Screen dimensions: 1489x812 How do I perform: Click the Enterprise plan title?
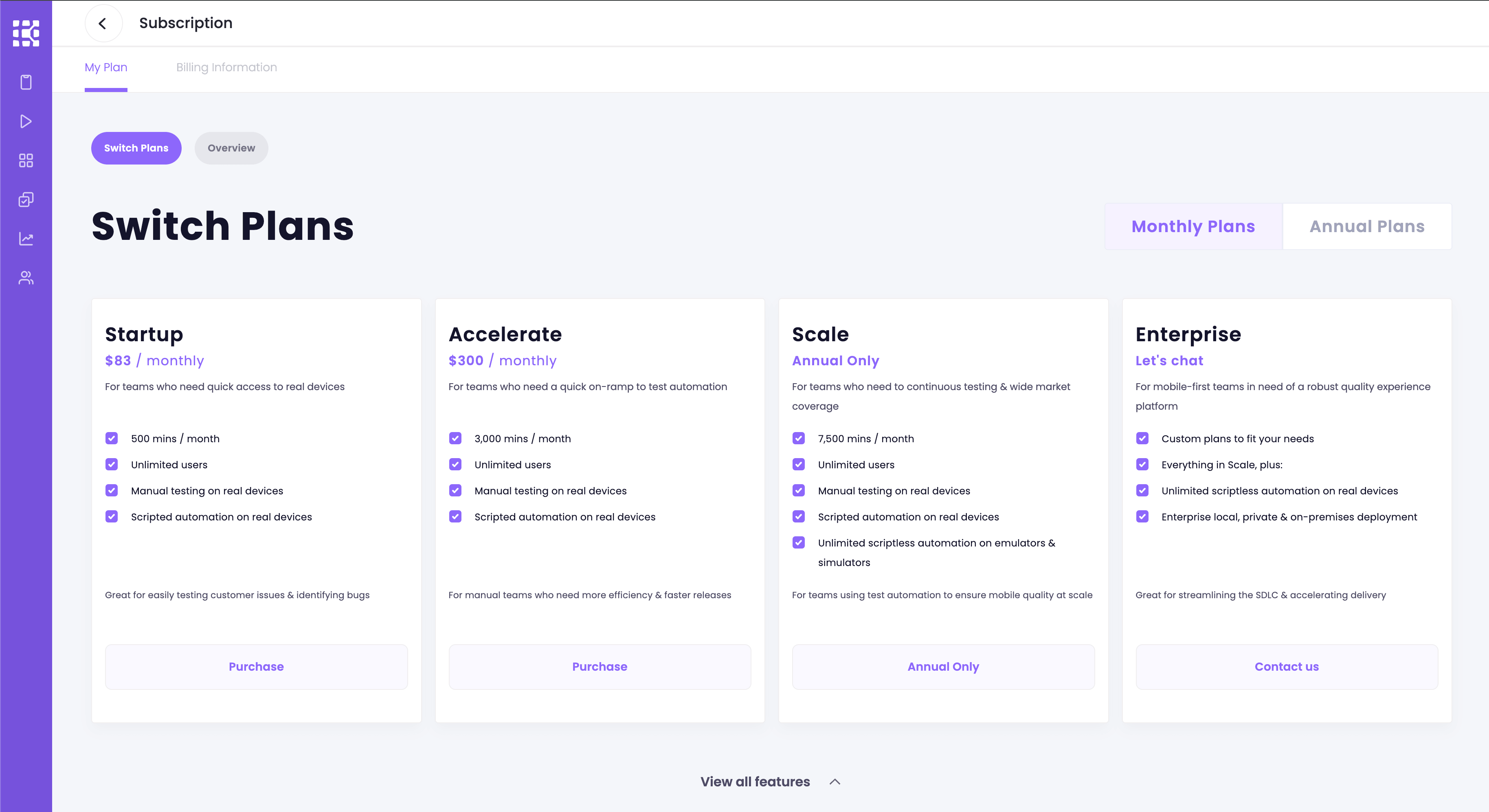(1188, 335)
